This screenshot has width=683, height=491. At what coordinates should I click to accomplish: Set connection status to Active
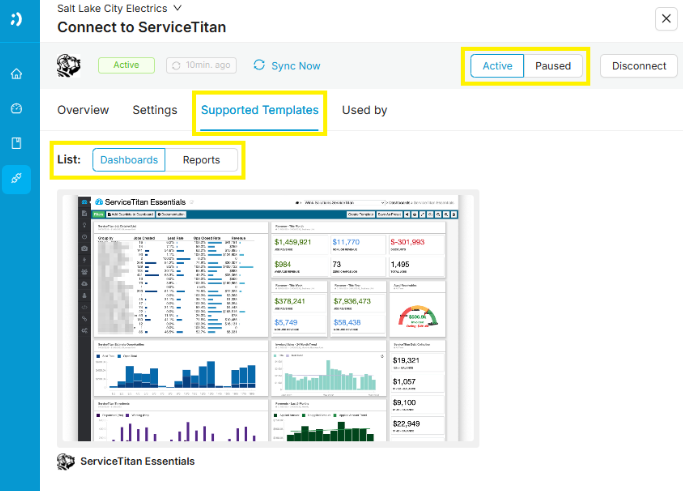pos(497,66)
